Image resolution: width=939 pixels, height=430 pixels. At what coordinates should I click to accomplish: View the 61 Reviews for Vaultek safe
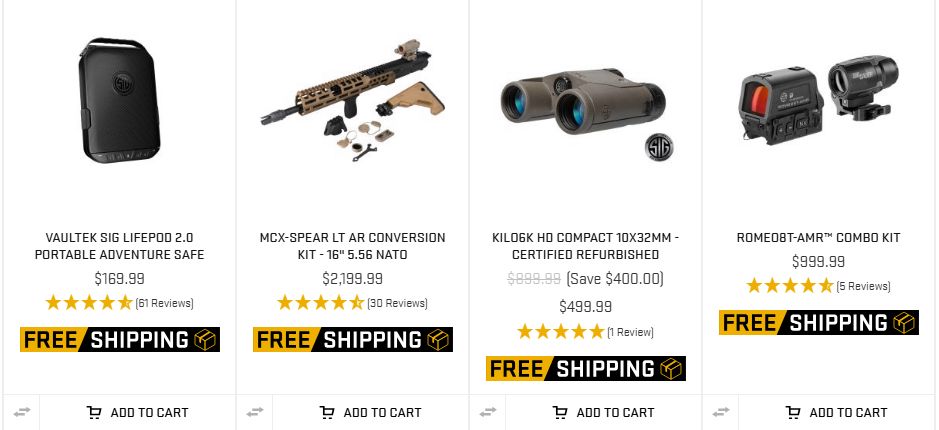tap(164, 303)
